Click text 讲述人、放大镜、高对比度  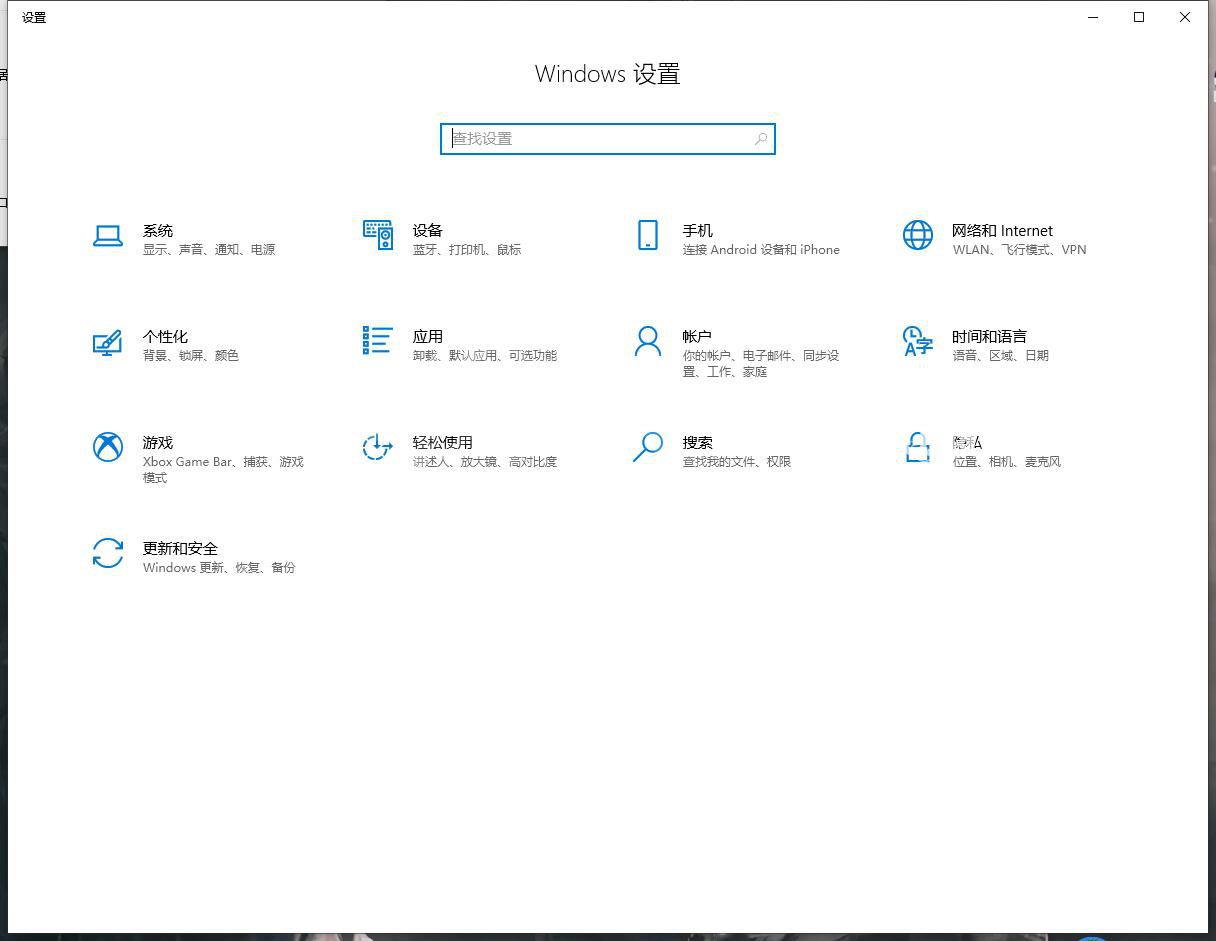(485, 462)
